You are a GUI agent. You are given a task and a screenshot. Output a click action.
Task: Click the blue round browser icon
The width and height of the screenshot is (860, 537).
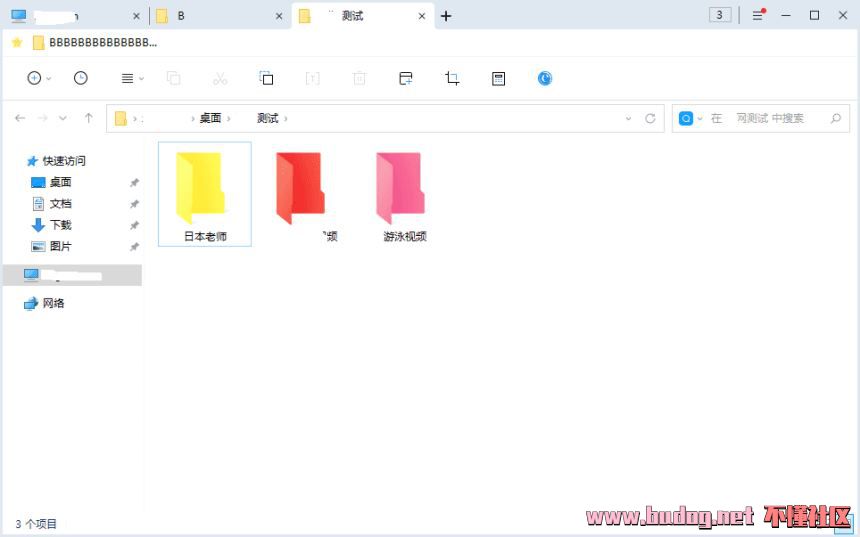(x=545, y=78)
